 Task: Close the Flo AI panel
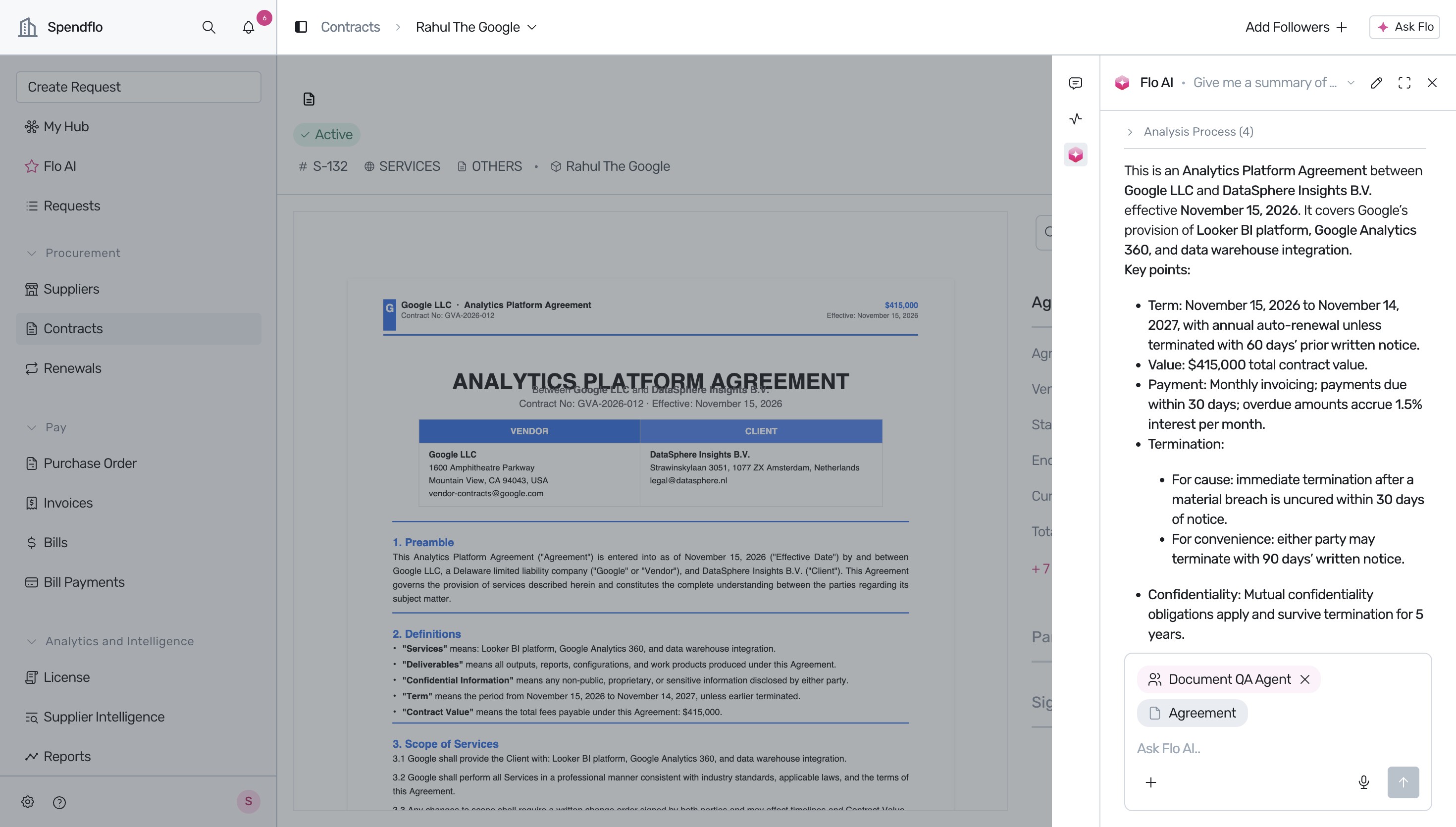point(1432,83)
